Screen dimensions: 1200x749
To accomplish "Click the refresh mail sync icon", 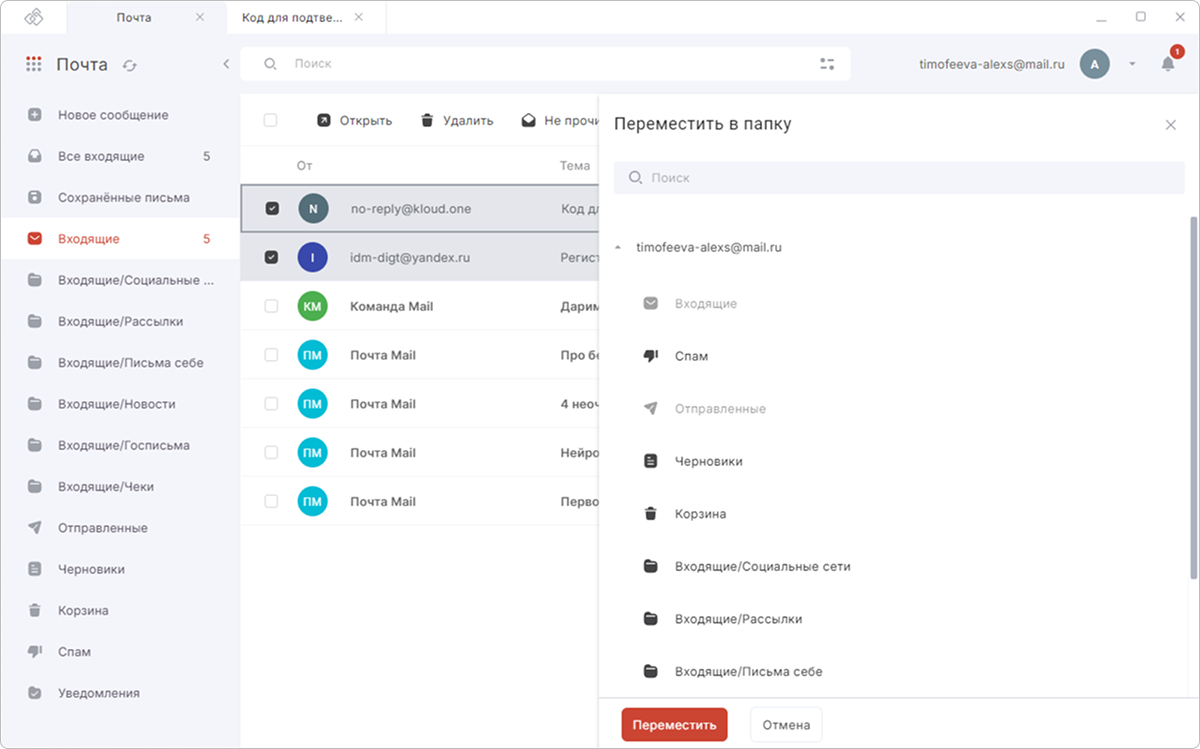I will (x=129, y=65).
